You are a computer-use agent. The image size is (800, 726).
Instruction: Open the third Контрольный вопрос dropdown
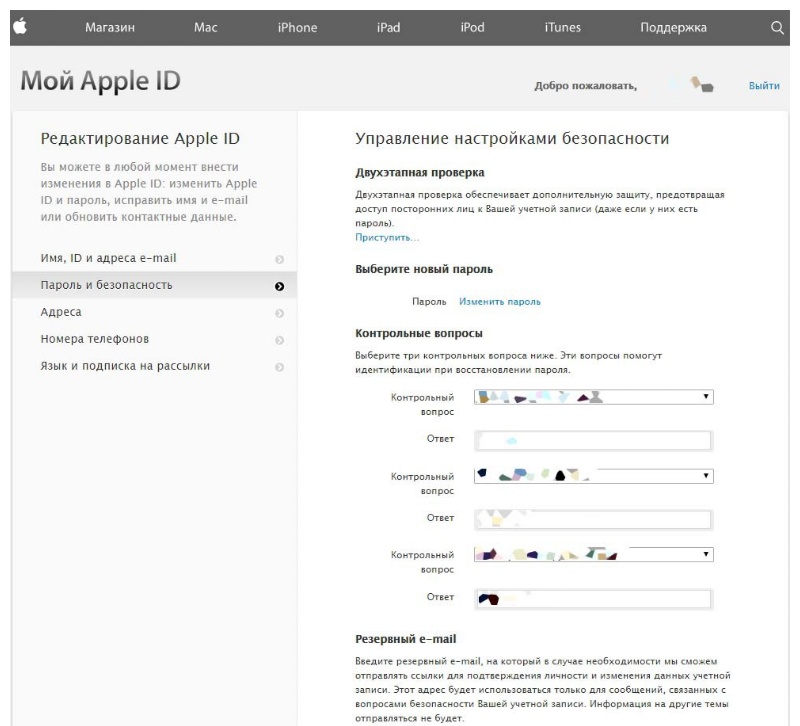point(592,553)
